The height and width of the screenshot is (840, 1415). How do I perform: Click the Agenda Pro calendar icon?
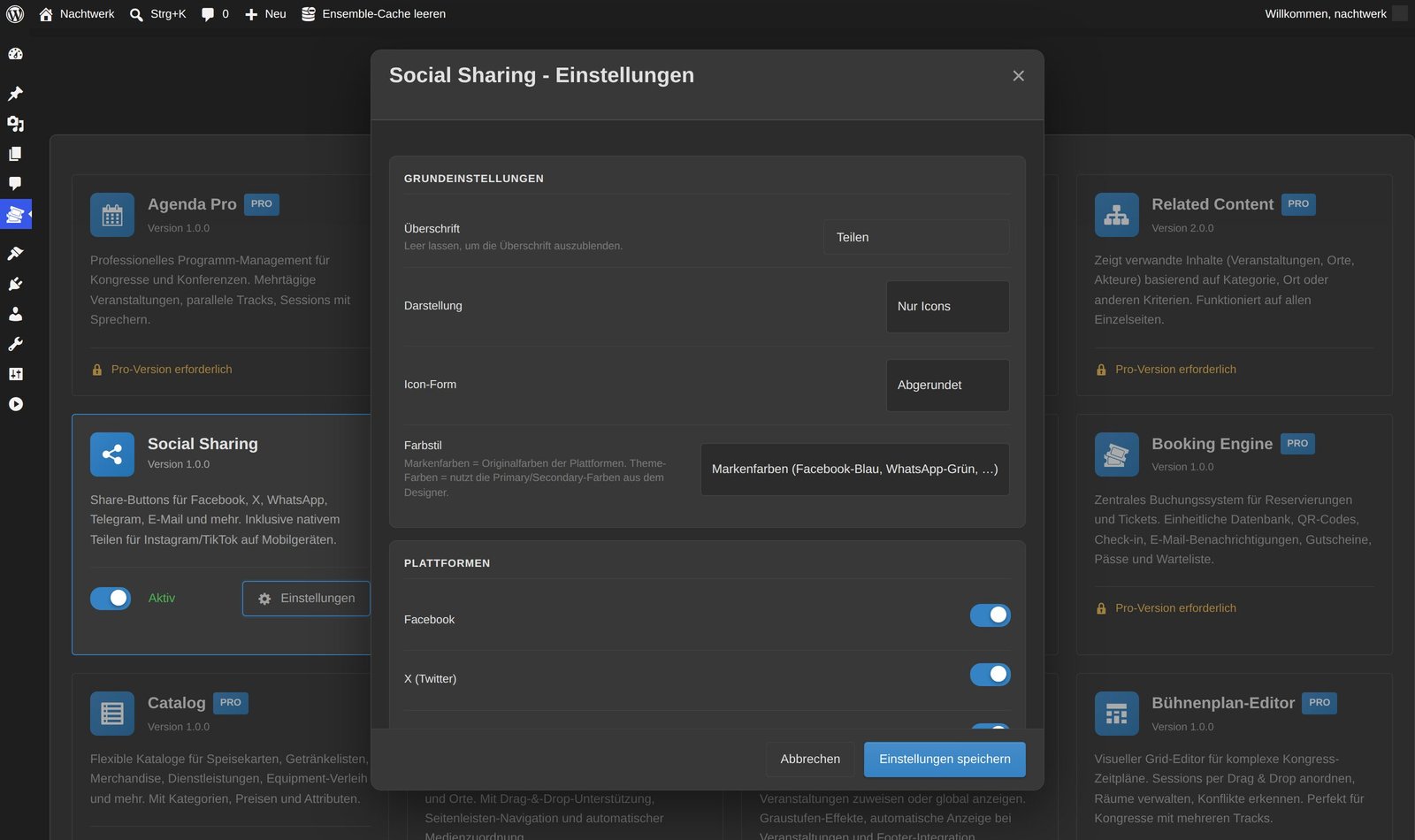click(112, 215)
